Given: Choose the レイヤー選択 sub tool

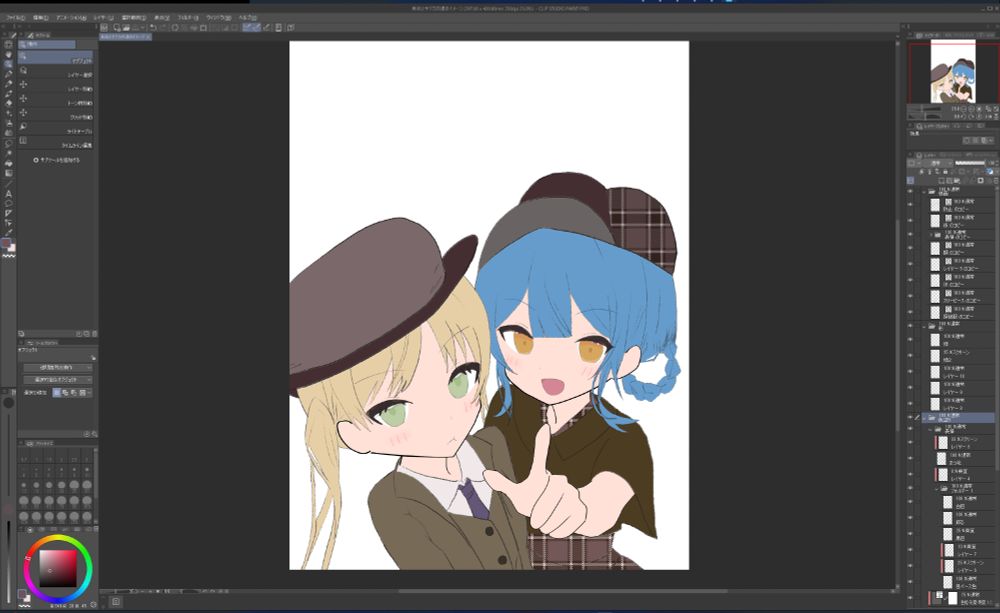Looking at the screenshot, I should point(56,72).
